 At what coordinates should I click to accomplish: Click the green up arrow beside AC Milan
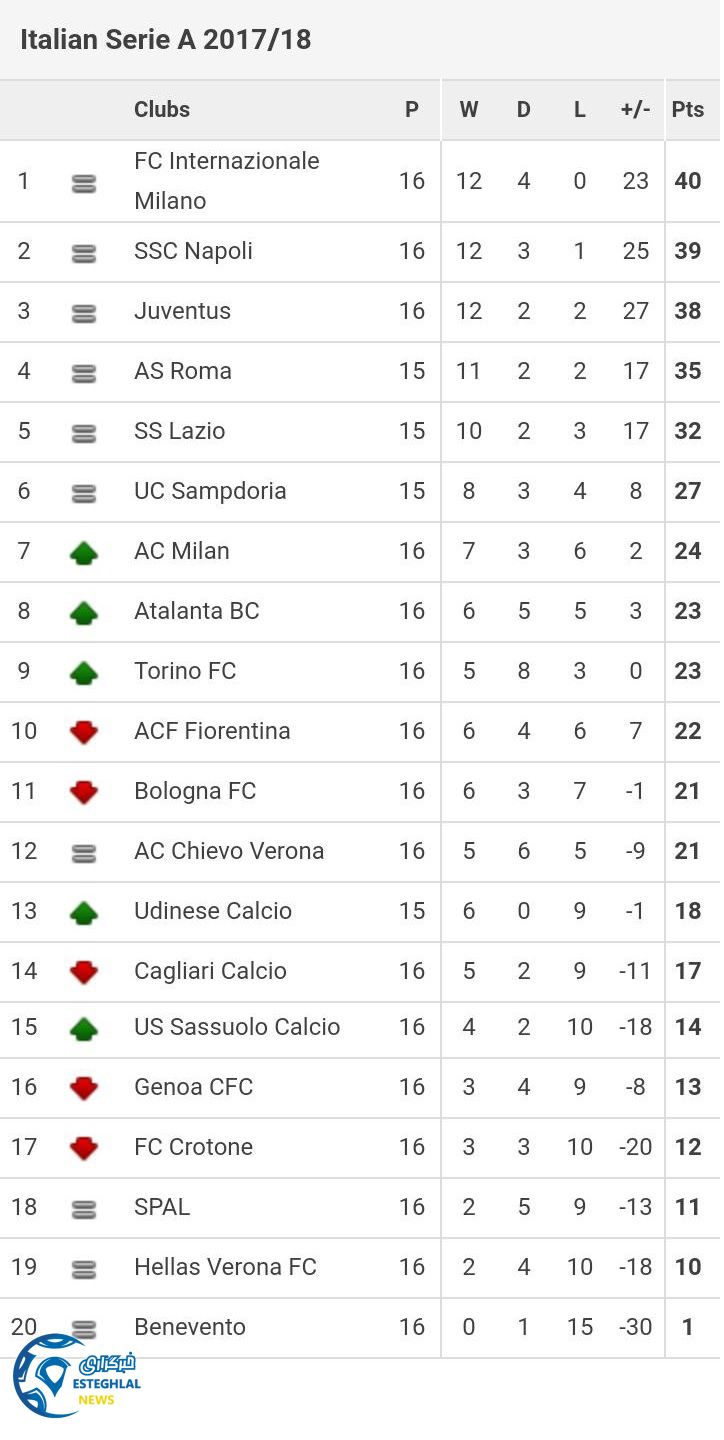coord(84,552)
